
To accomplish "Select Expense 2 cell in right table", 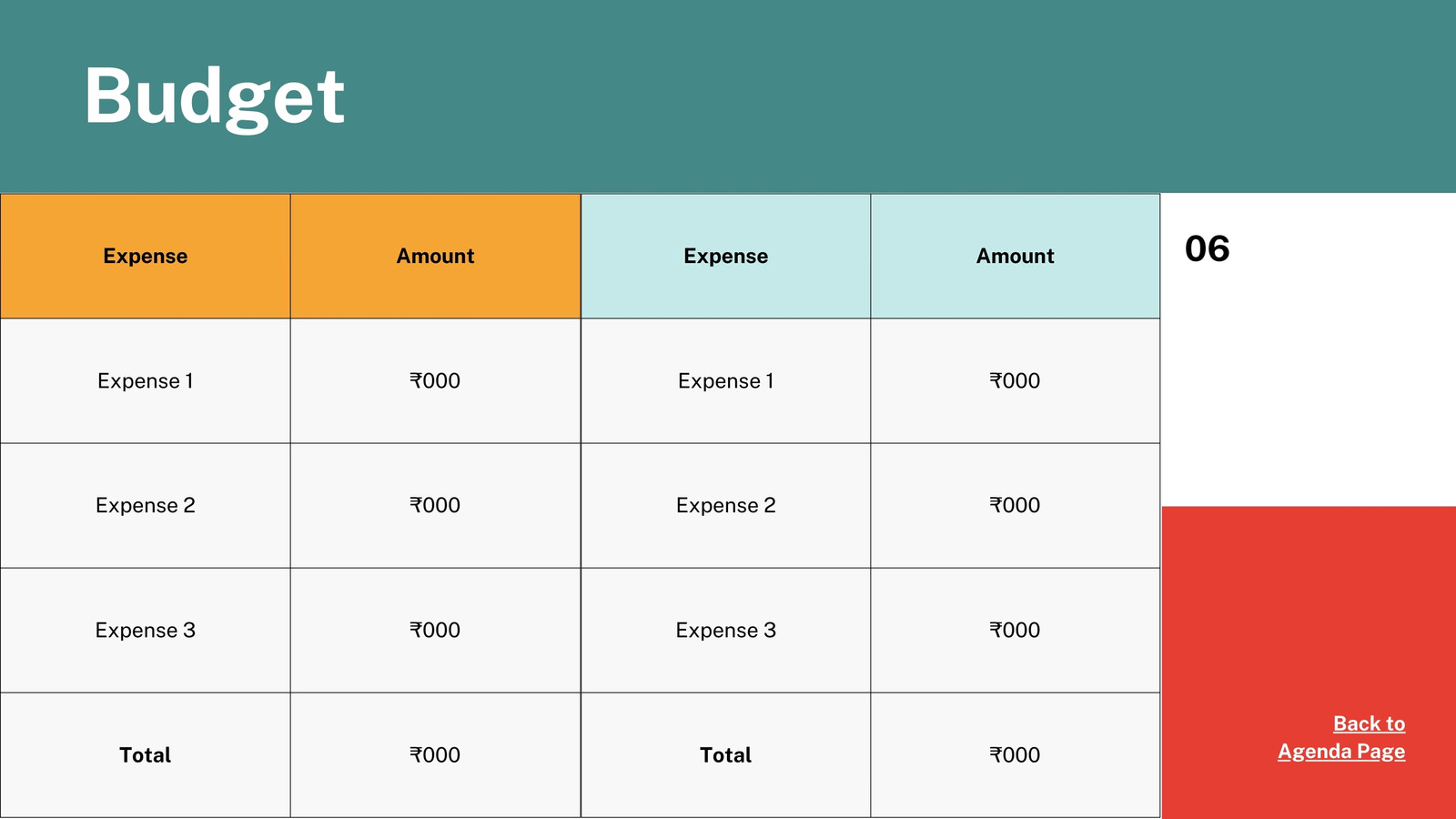I will (x=726, y=506).
